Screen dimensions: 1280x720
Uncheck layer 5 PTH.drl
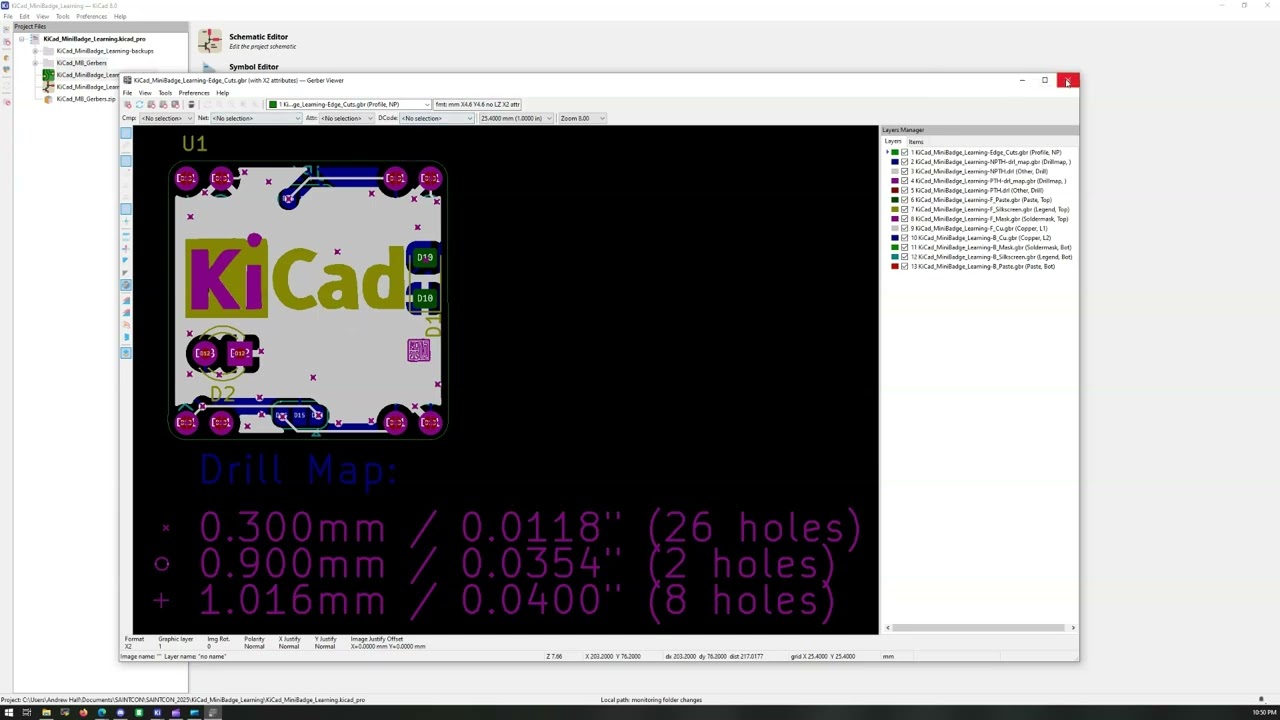[905, 191]
